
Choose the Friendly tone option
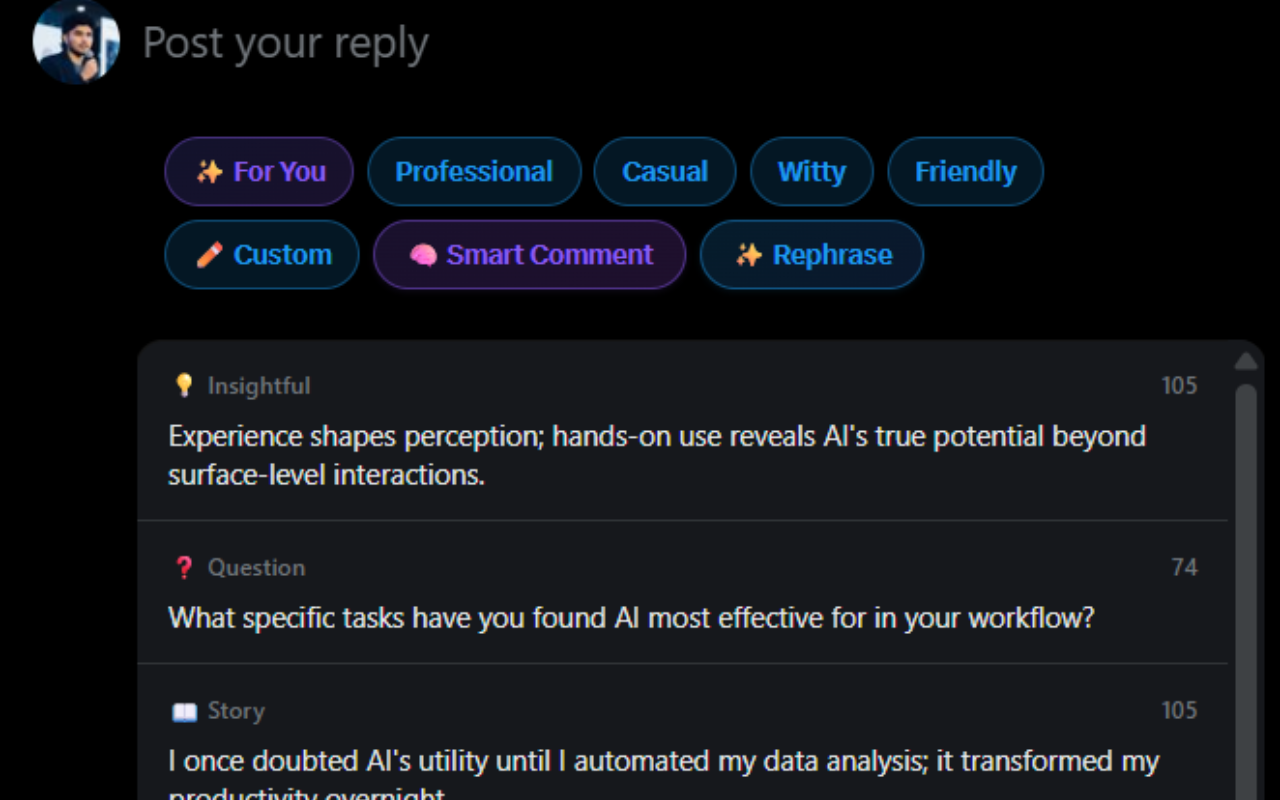[x=965, y=172]
